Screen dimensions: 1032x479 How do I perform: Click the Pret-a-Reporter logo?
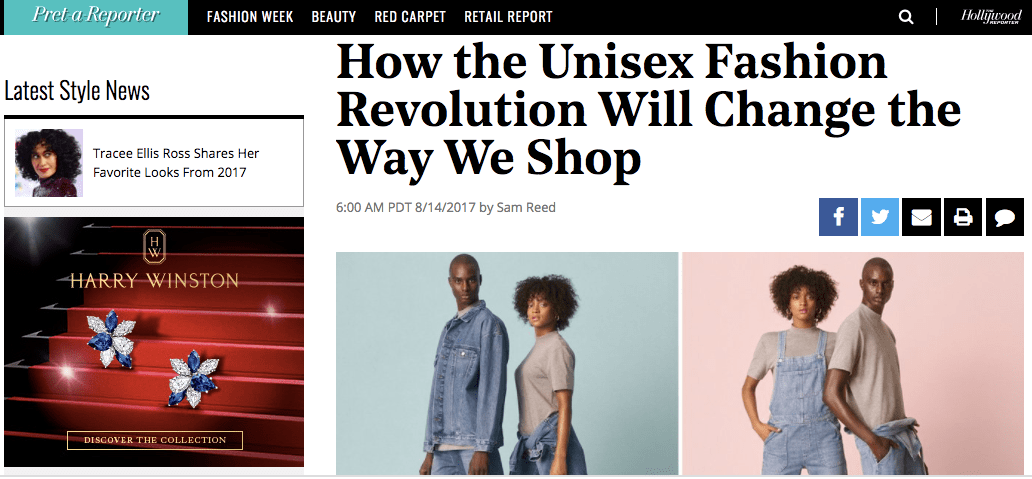pyautogui.click(x=95, y=16)
